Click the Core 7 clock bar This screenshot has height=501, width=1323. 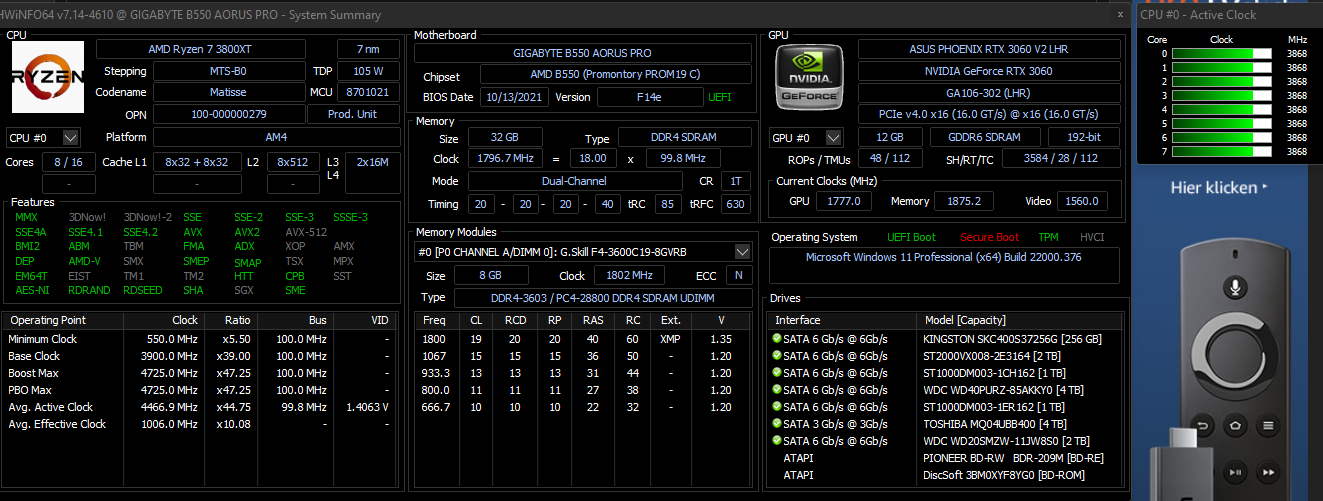click(1221, 152)
